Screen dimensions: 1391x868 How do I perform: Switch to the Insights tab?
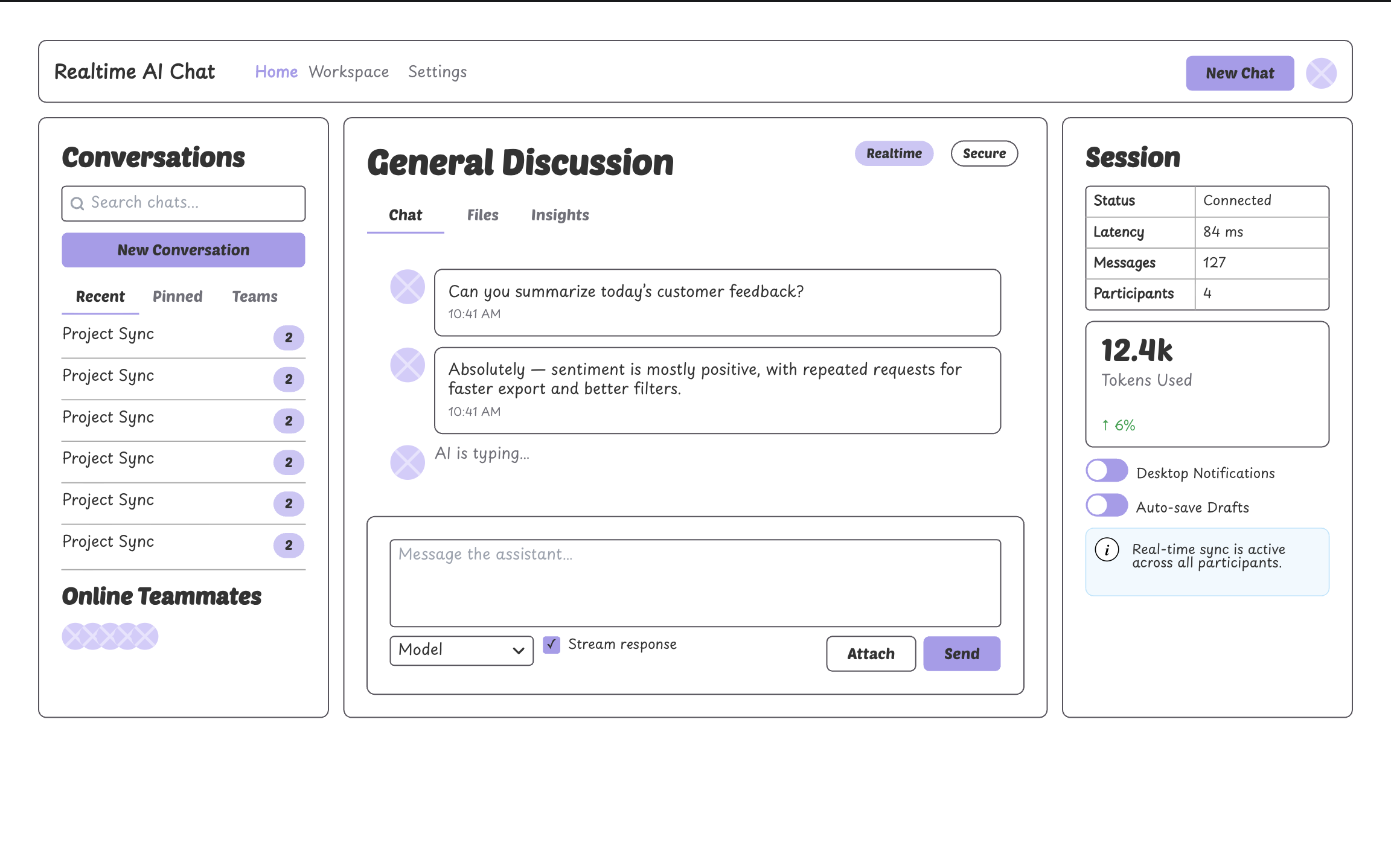tap(560, 215)
